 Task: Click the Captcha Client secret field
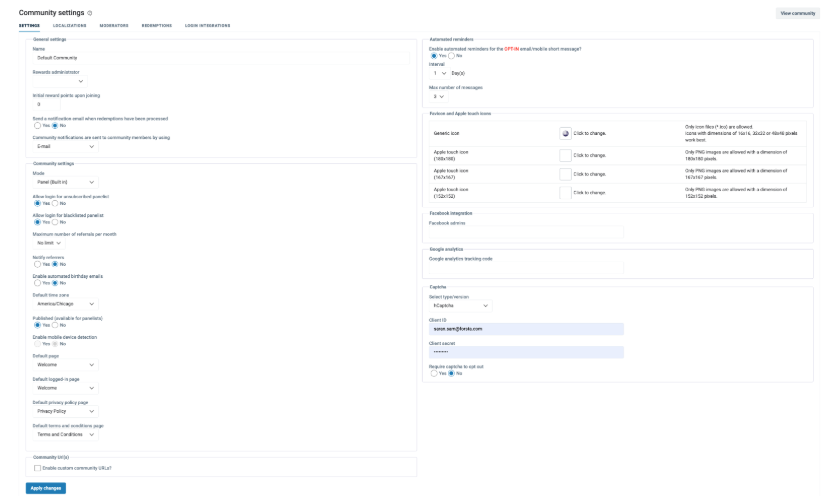click(526, 352)
